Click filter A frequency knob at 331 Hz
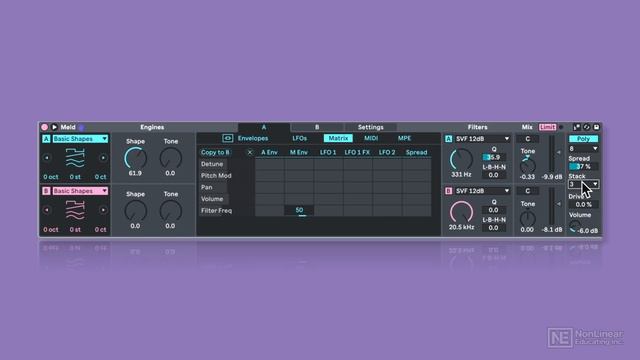This screenshot has height=360, width=640. coord(461,160)
